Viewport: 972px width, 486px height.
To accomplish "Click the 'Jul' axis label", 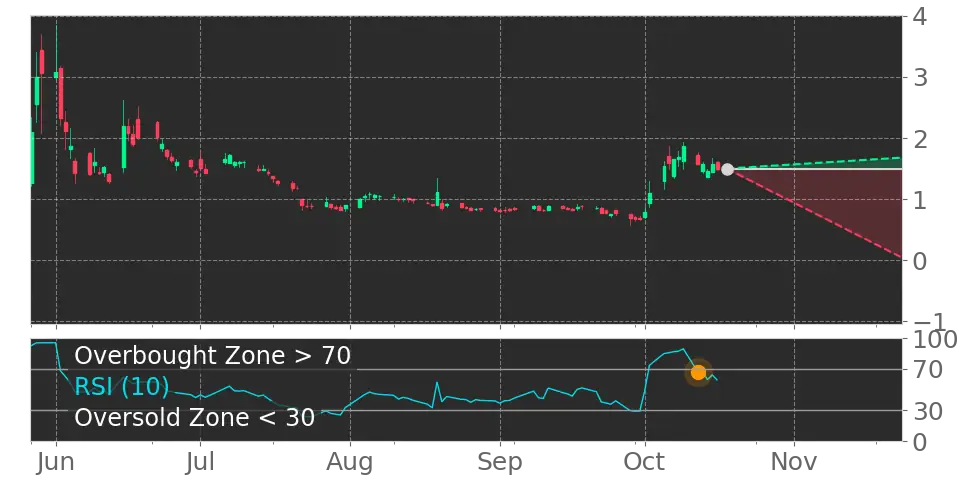I will [200, 462].
